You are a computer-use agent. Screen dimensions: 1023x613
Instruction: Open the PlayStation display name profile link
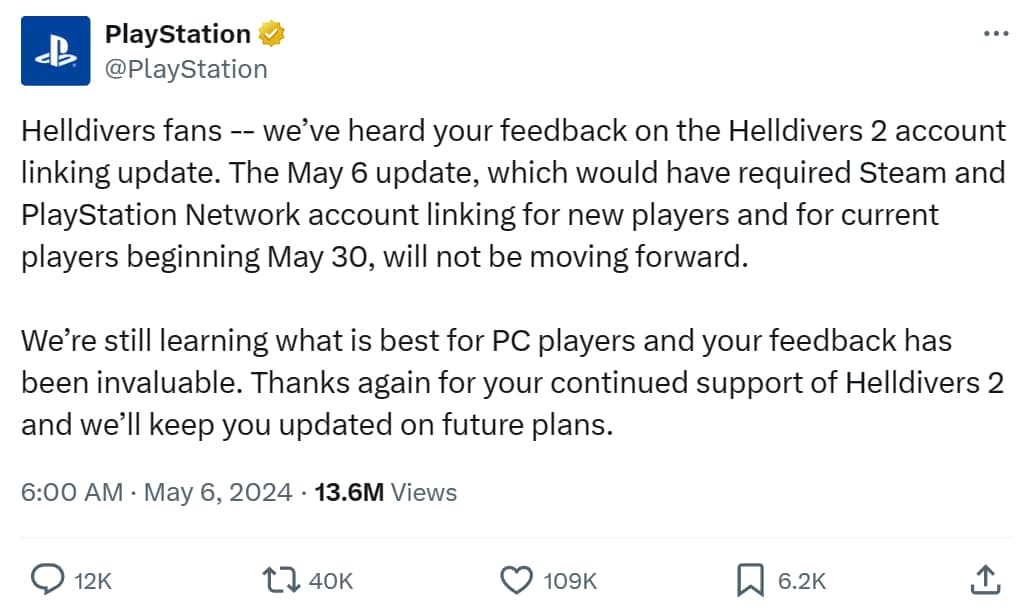(x=178, y=34)
